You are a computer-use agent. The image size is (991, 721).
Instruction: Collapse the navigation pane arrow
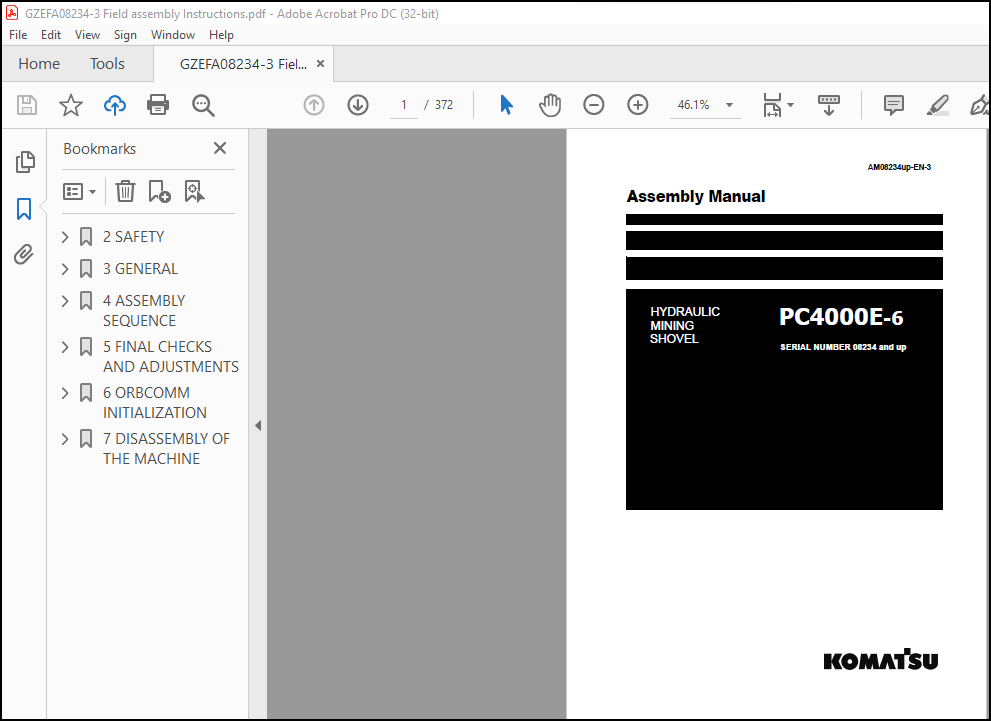point(258,425)
